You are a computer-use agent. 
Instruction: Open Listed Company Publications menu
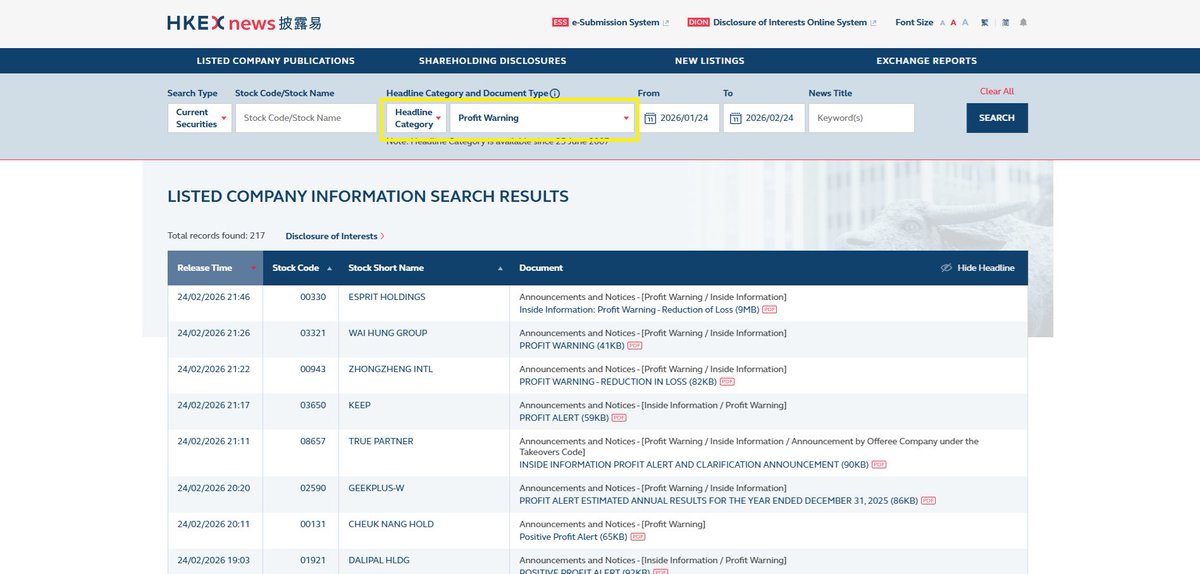click(276, 61)
